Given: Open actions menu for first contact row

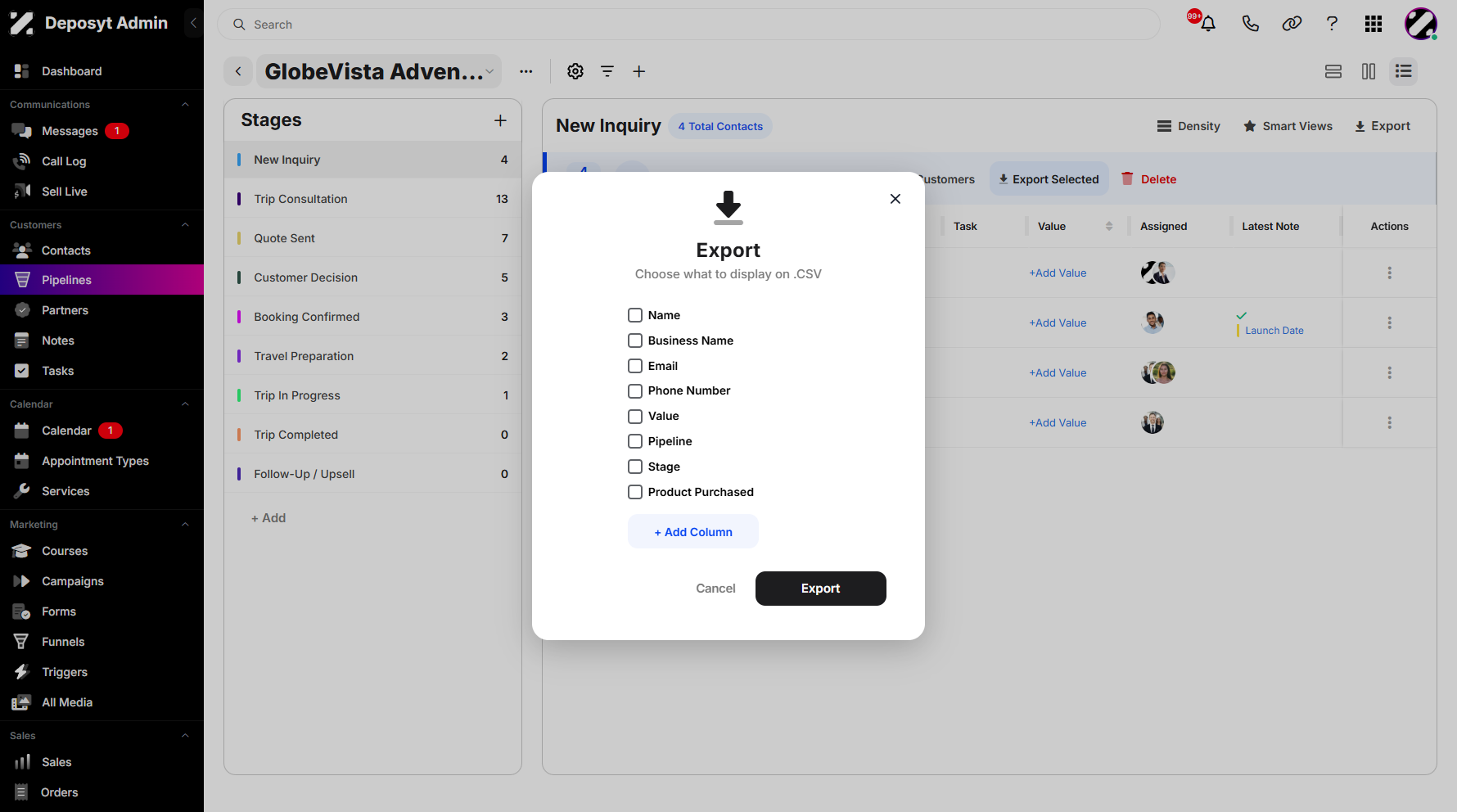Looking at the screenshot, I should 1389,273.
